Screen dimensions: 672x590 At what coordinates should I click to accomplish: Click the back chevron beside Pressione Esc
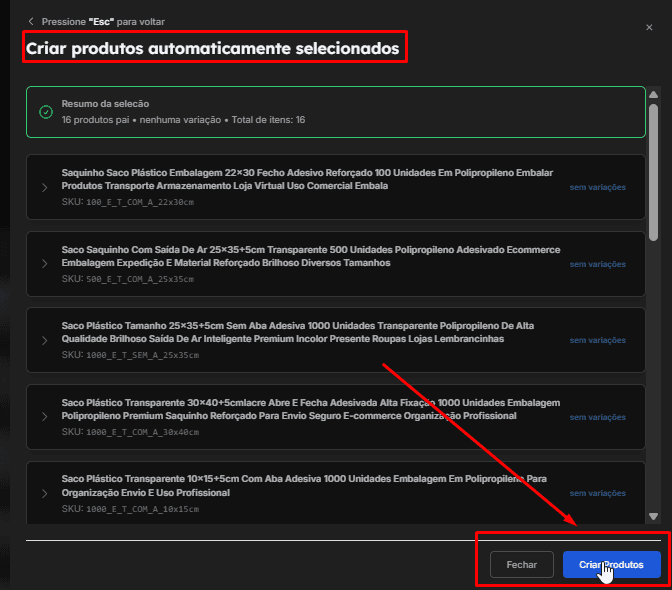coord(31,21)
